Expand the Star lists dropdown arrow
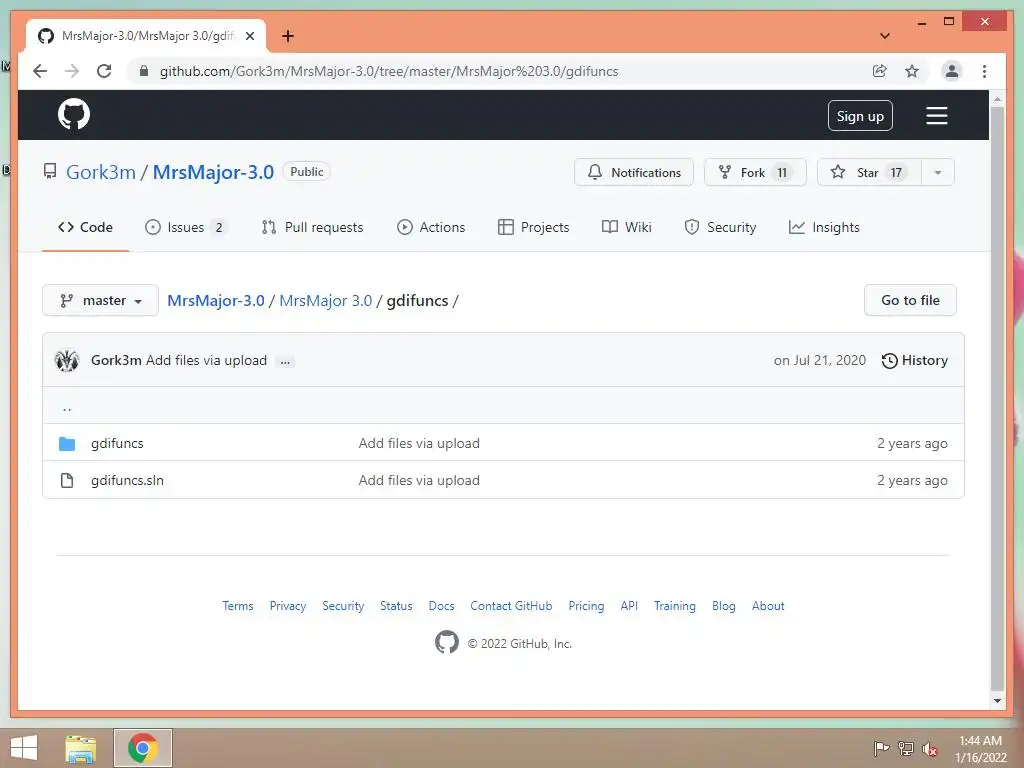Image resolution: width=1024 pixels, height=768 pixels. tap(938, 172)
